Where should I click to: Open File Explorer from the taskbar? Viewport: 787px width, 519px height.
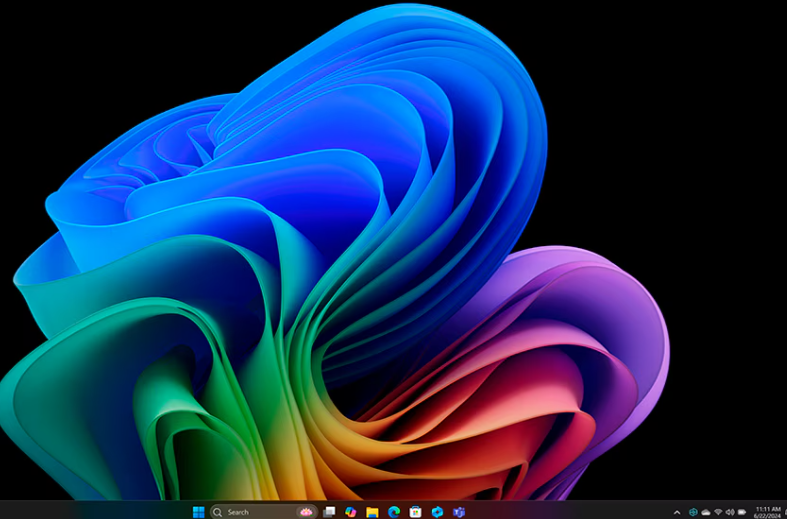tap(372, 512)
